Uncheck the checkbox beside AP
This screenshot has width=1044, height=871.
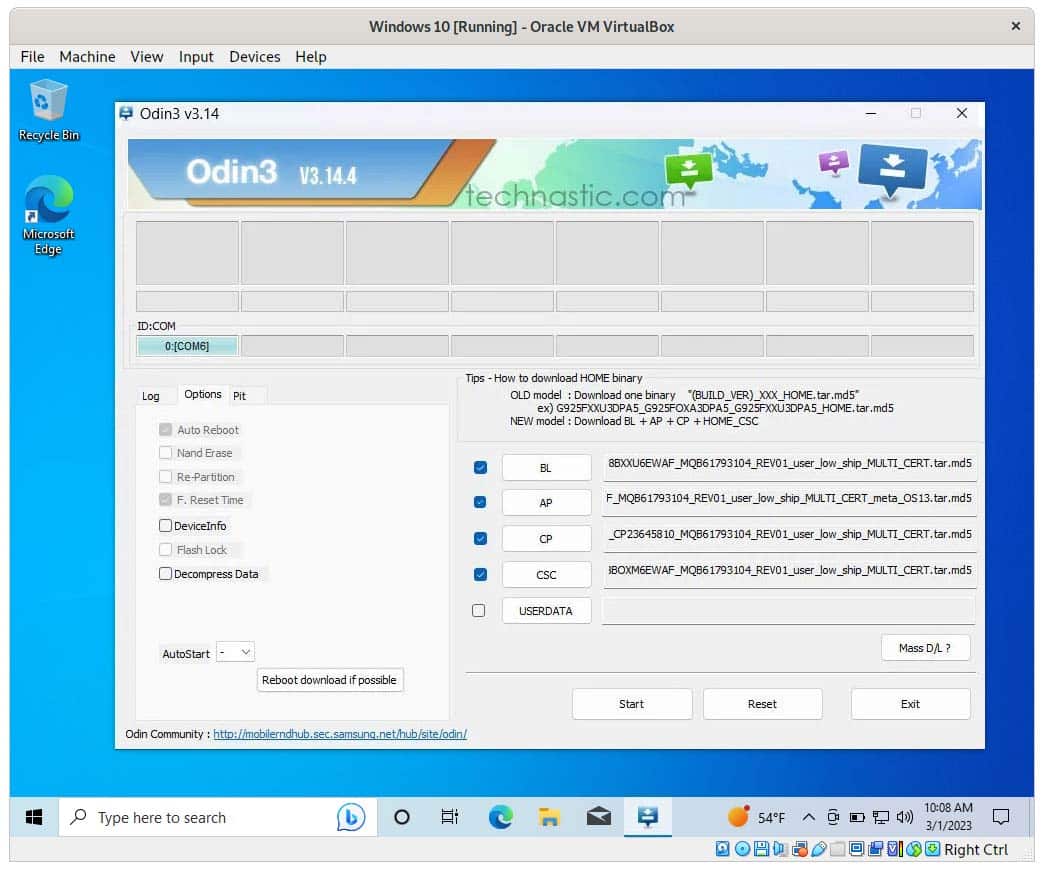tap(480, 502)
